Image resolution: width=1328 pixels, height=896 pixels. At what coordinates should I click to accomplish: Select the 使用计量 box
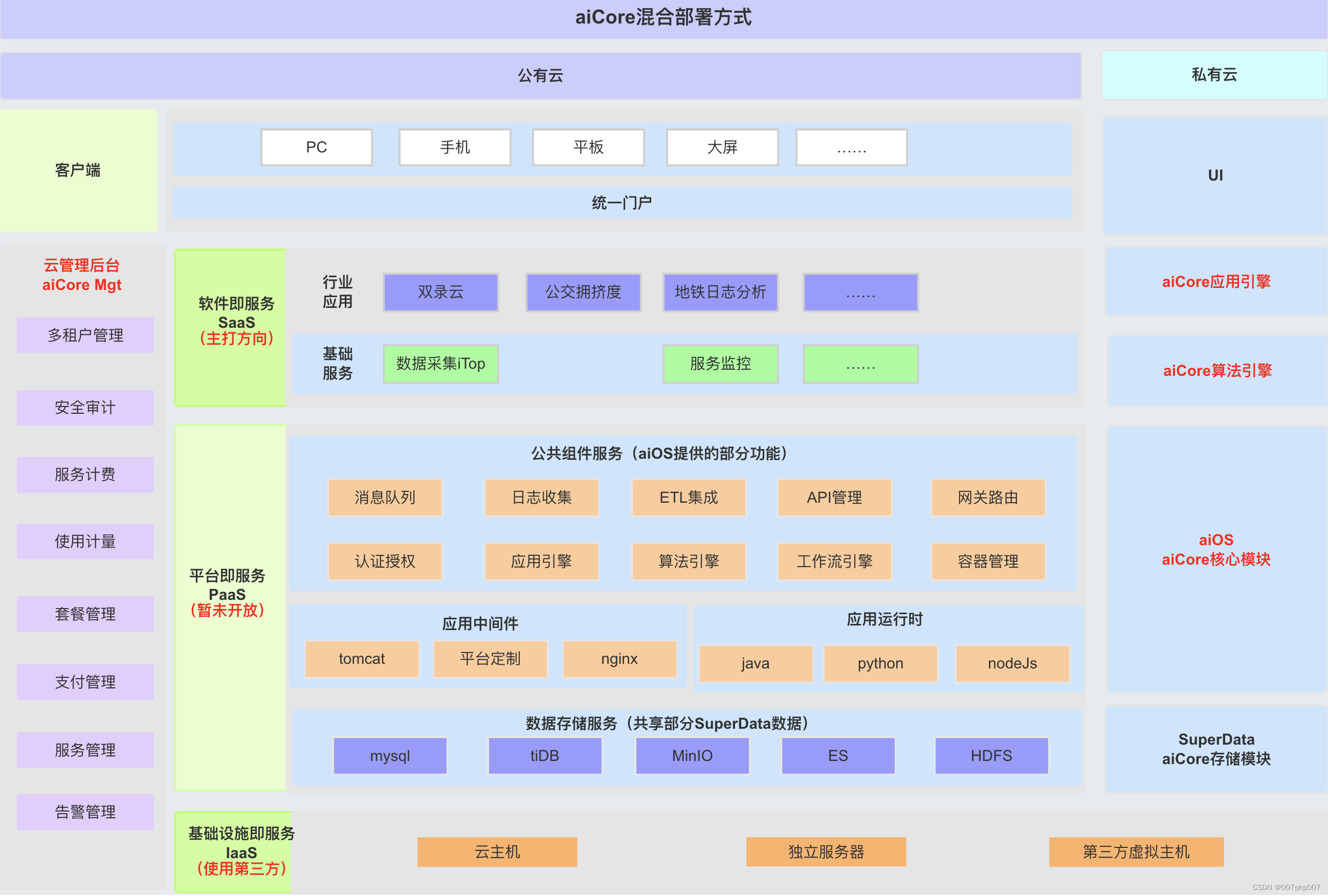pyautogui.click(x=85, y=542)
